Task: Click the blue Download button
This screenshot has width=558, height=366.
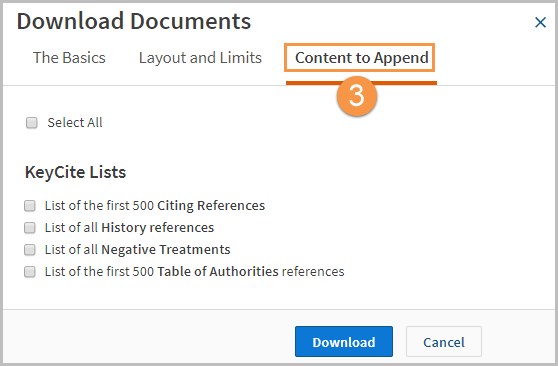Action: coord(344,342)
